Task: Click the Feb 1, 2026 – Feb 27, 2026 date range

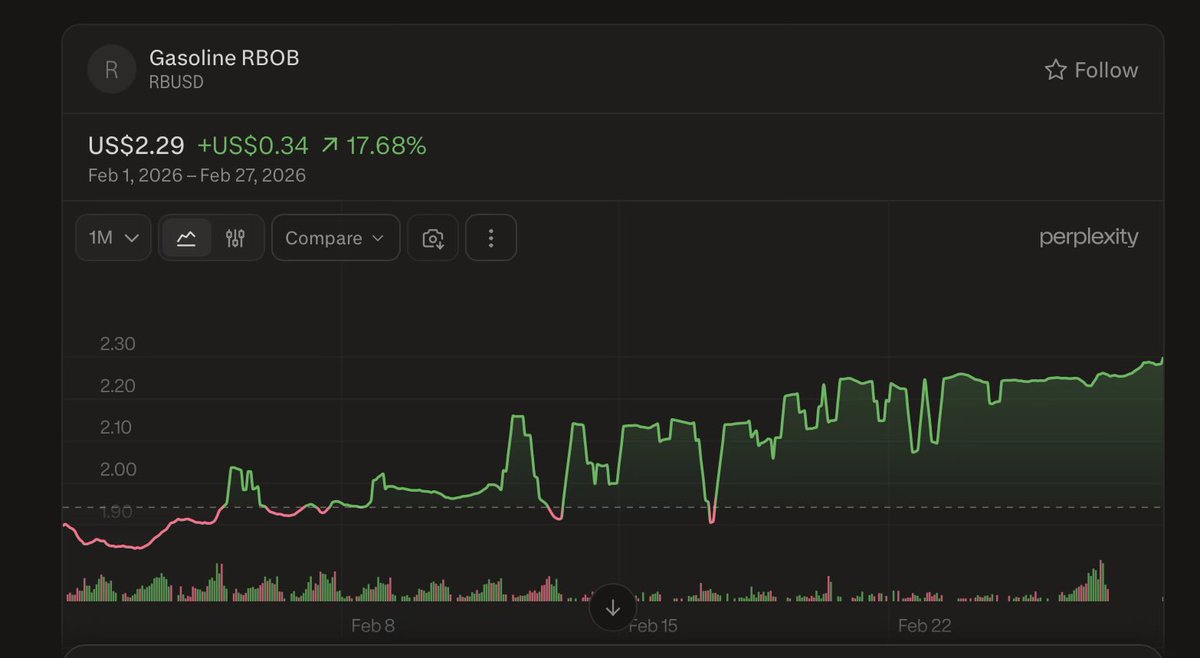Action: (x=197, y=176)
